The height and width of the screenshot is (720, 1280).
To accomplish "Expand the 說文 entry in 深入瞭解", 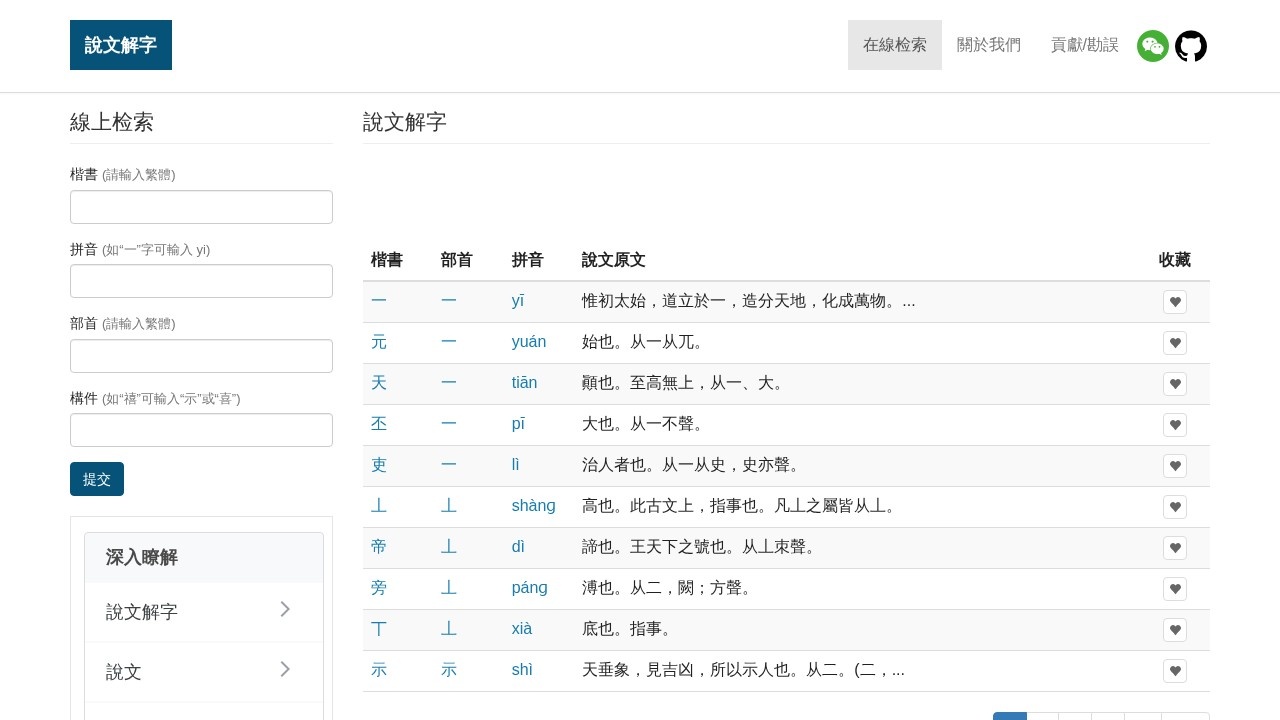I will click(x=203, y=671).
